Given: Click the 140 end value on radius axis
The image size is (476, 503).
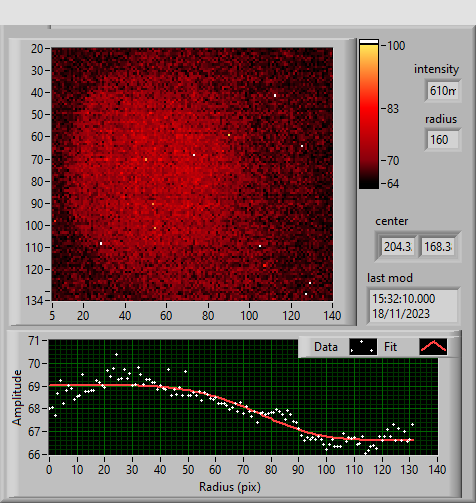Looking at the screenshot, I should click(x=437, y=470).
